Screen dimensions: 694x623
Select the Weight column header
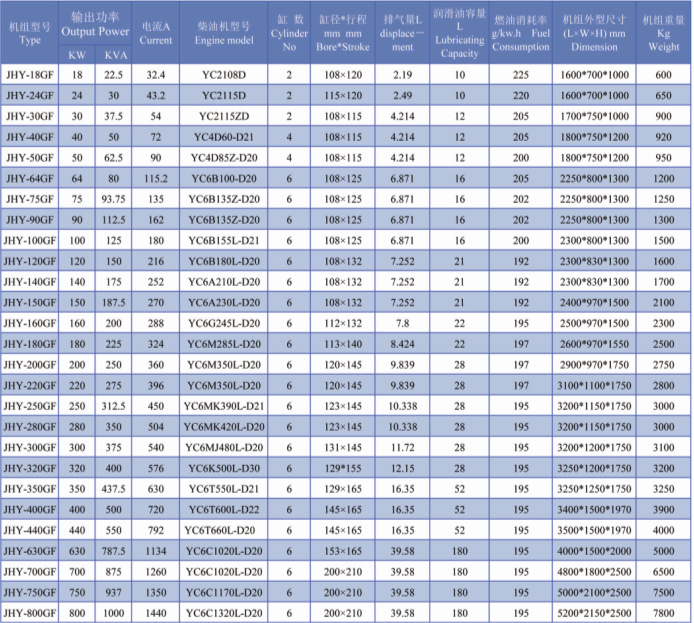(x=663, y=33)
